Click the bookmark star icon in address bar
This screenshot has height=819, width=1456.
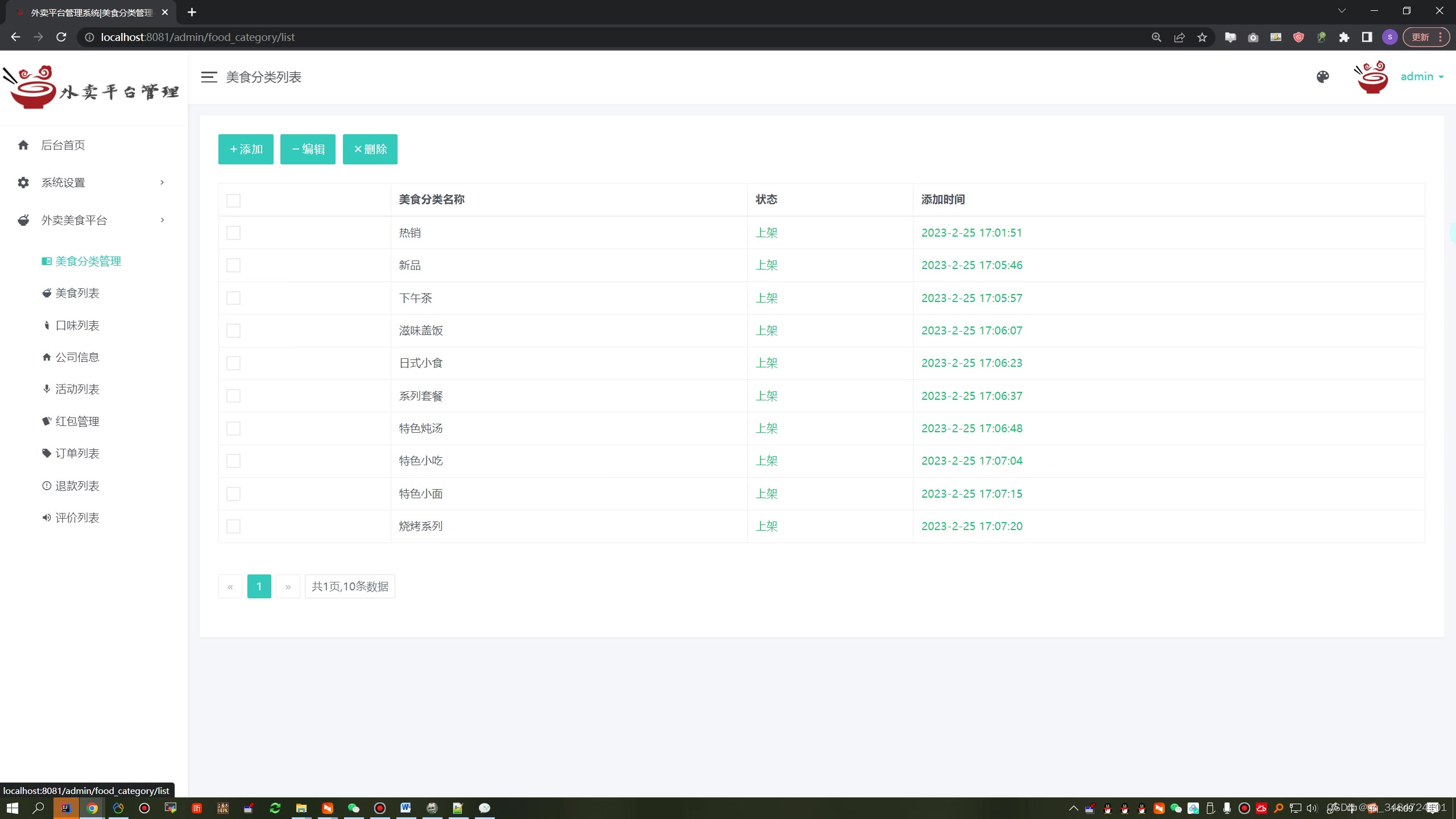pos(1202,37)
